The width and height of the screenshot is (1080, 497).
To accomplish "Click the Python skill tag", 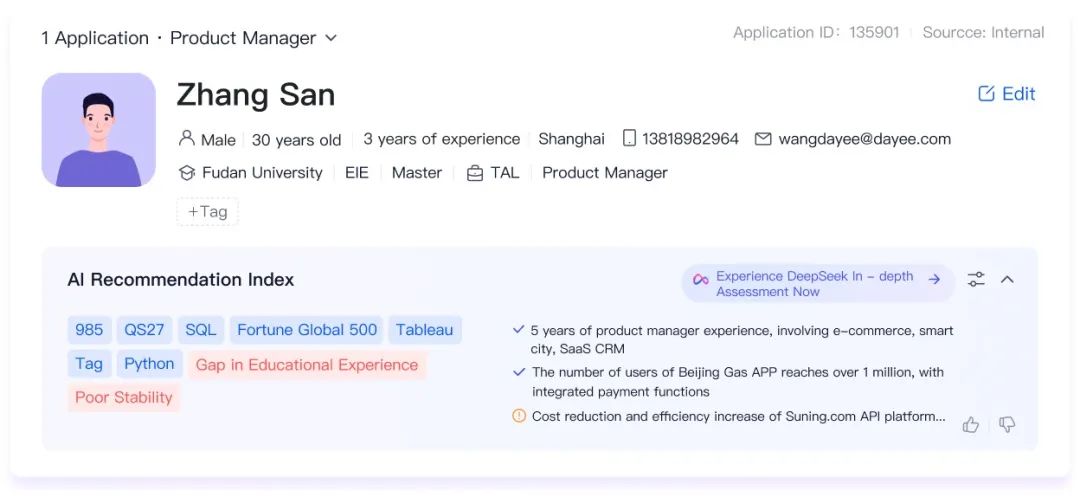I will pyautogui.click(x=149, y=364).
